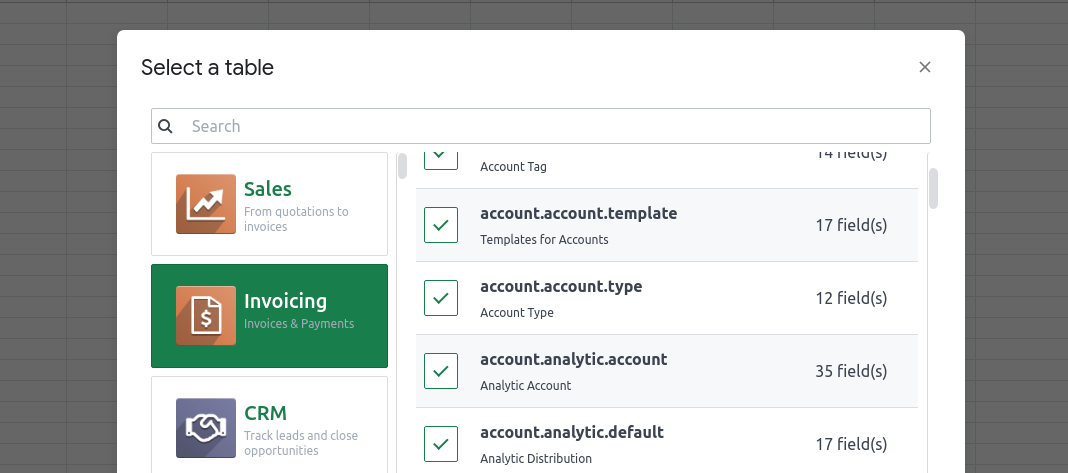Click the search magnifier icon
Viewport: 1068px width, 473px height.
pos(166,126)
